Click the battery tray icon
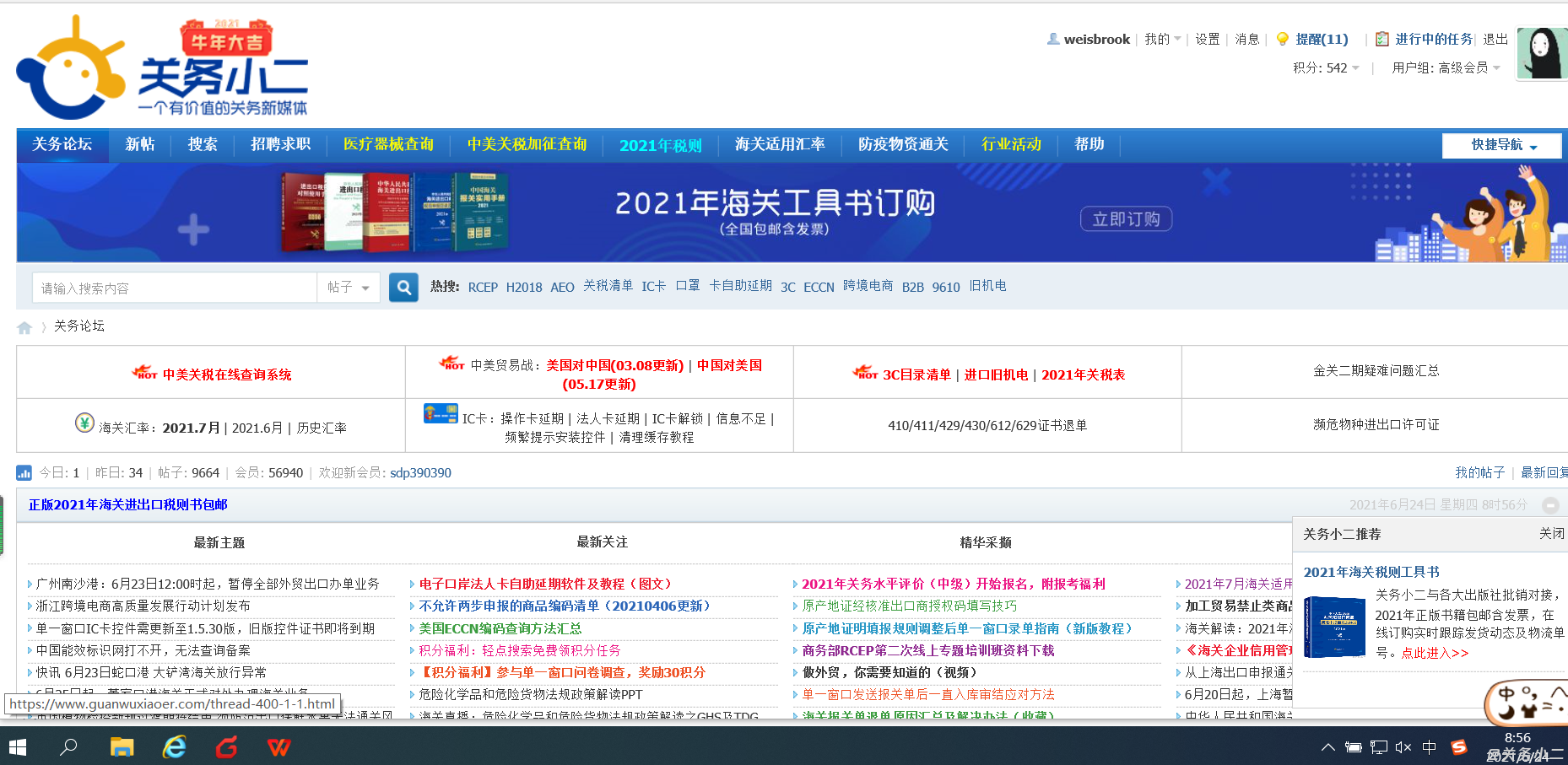This screenshot has height=765, width=1568. (x=1354, y=746)
